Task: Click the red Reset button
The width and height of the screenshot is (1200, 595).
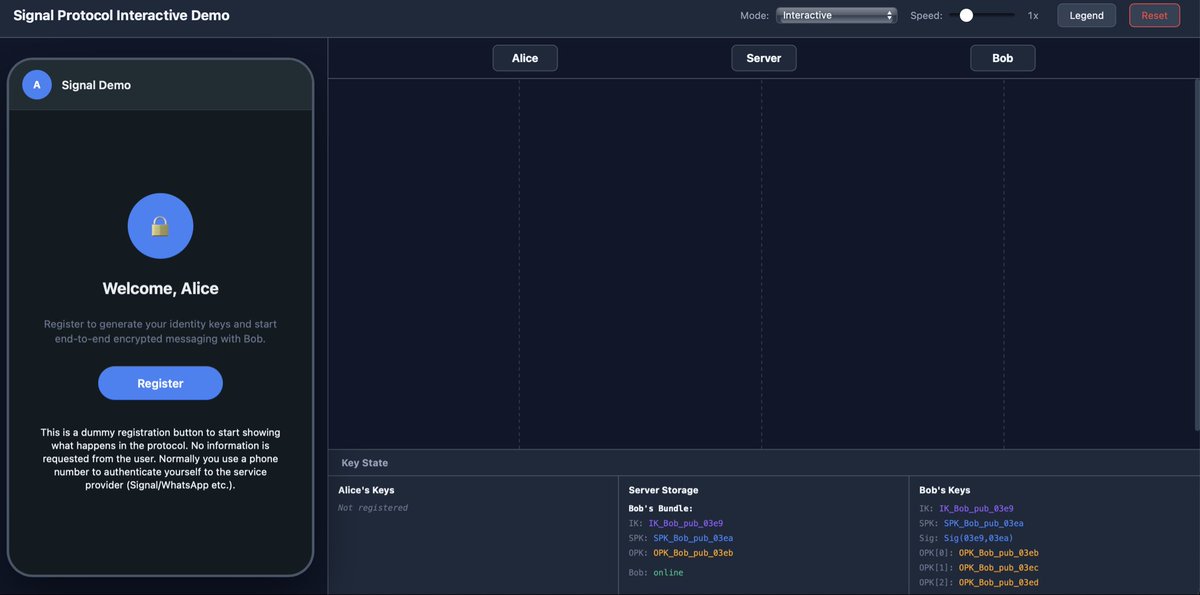Action: coord(1154,15)
